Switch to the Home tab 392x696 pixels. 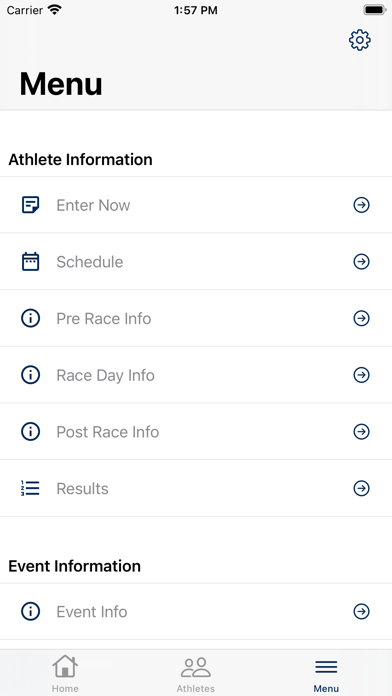tap(65, 673)
